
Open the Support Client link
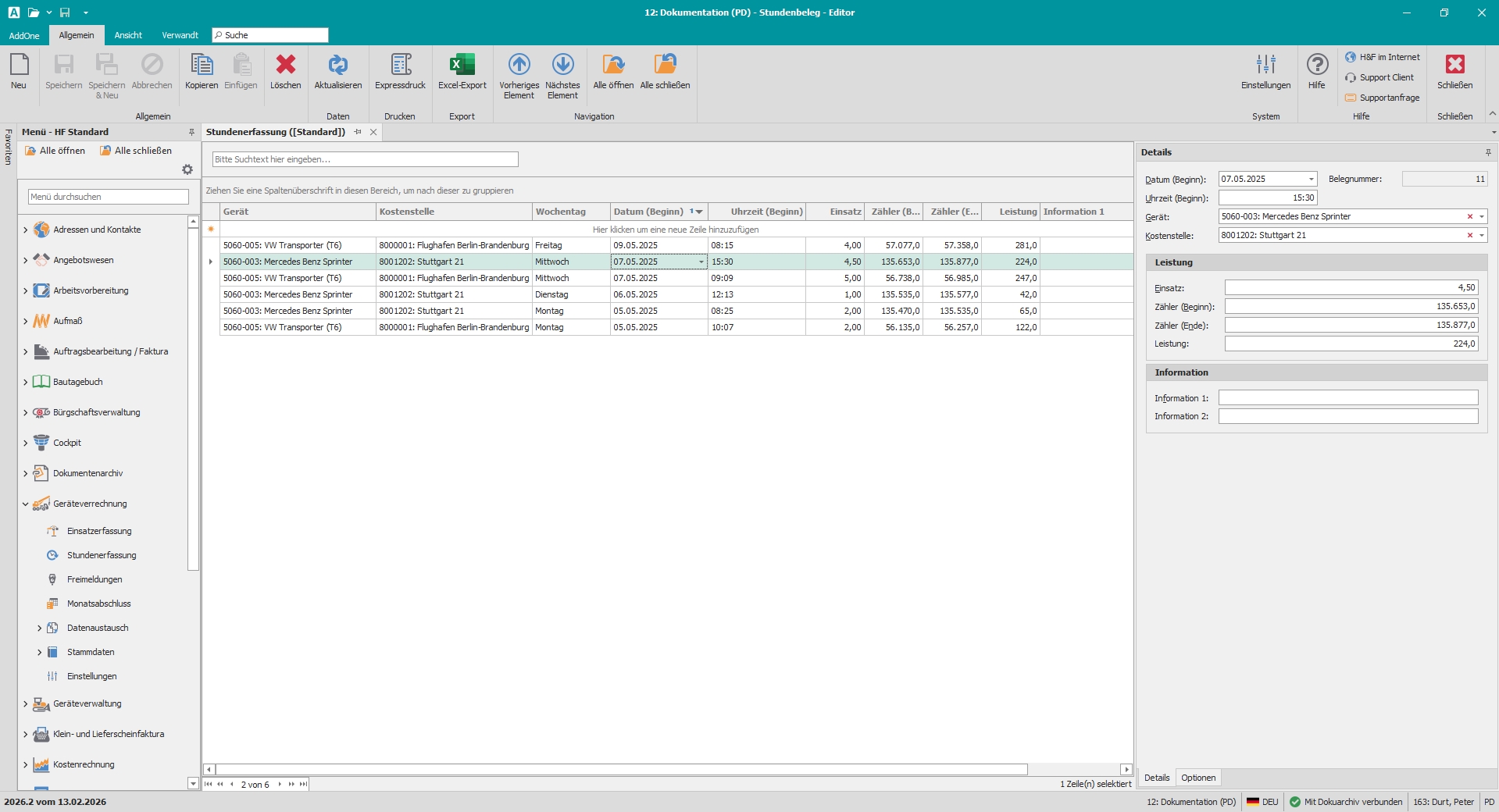click(x=1386, y=77)
